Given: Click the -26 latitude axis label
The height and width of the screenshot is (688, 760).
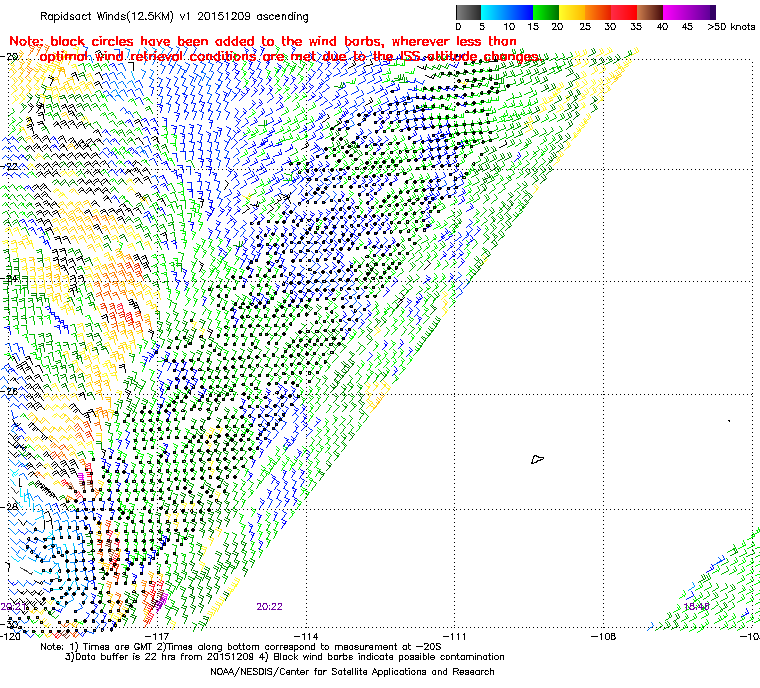Looking at the screenshot, I should 10,391.
